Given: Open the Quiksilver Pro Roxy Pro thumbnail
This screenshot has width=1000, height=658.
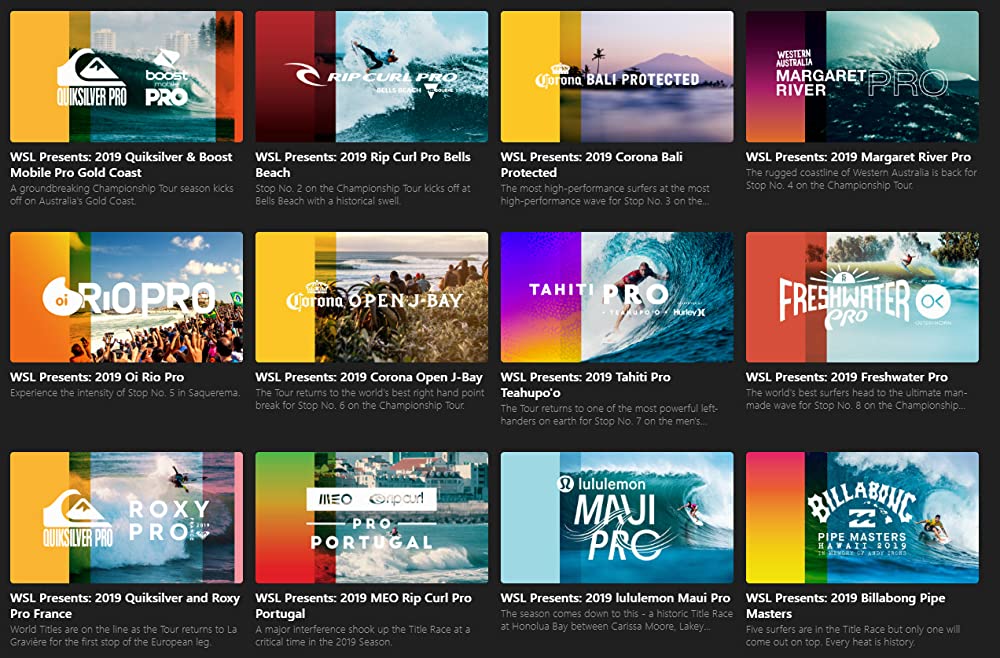Looking at the screenshot, I should [x=126, y=518].
